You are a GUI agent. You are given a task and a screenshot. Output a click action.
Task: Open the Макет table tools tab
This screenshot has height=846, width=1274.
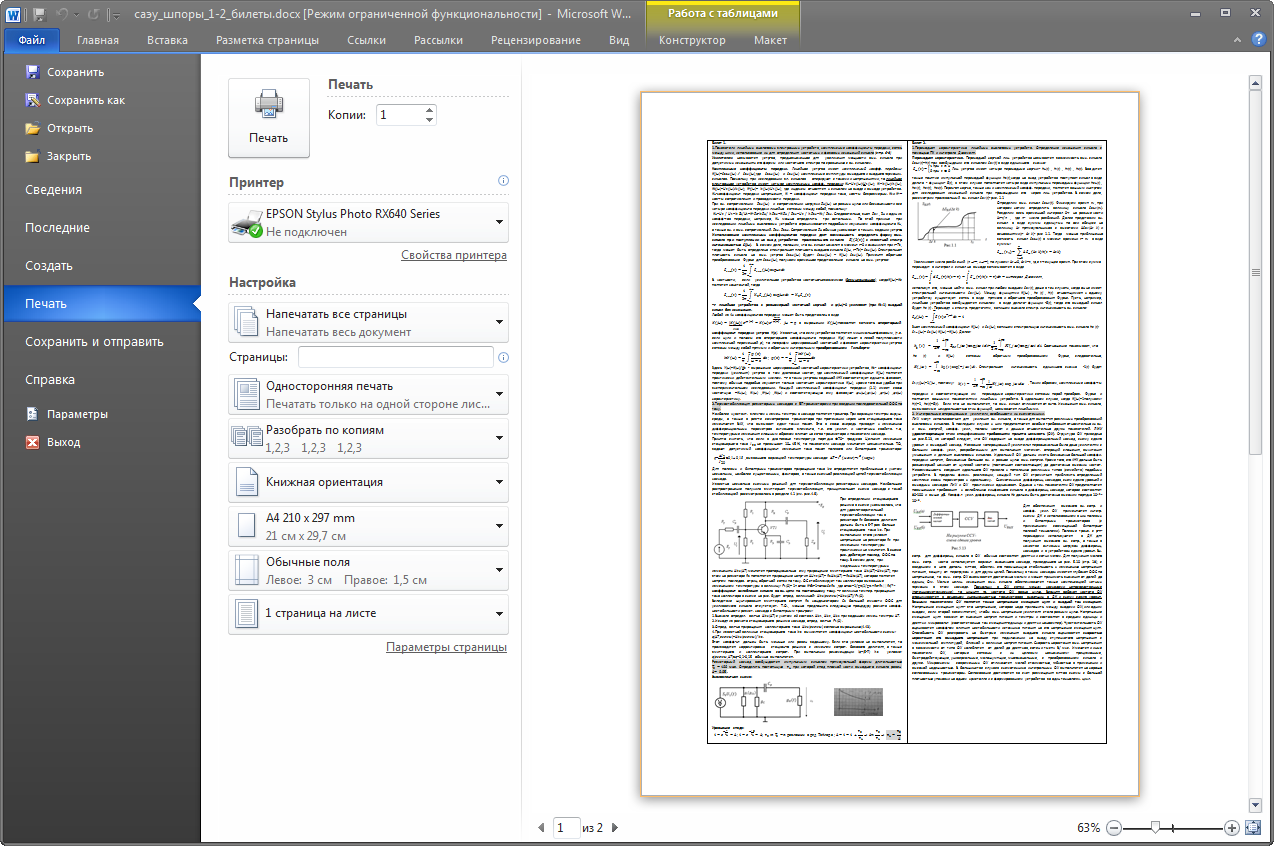pos(770,40)
